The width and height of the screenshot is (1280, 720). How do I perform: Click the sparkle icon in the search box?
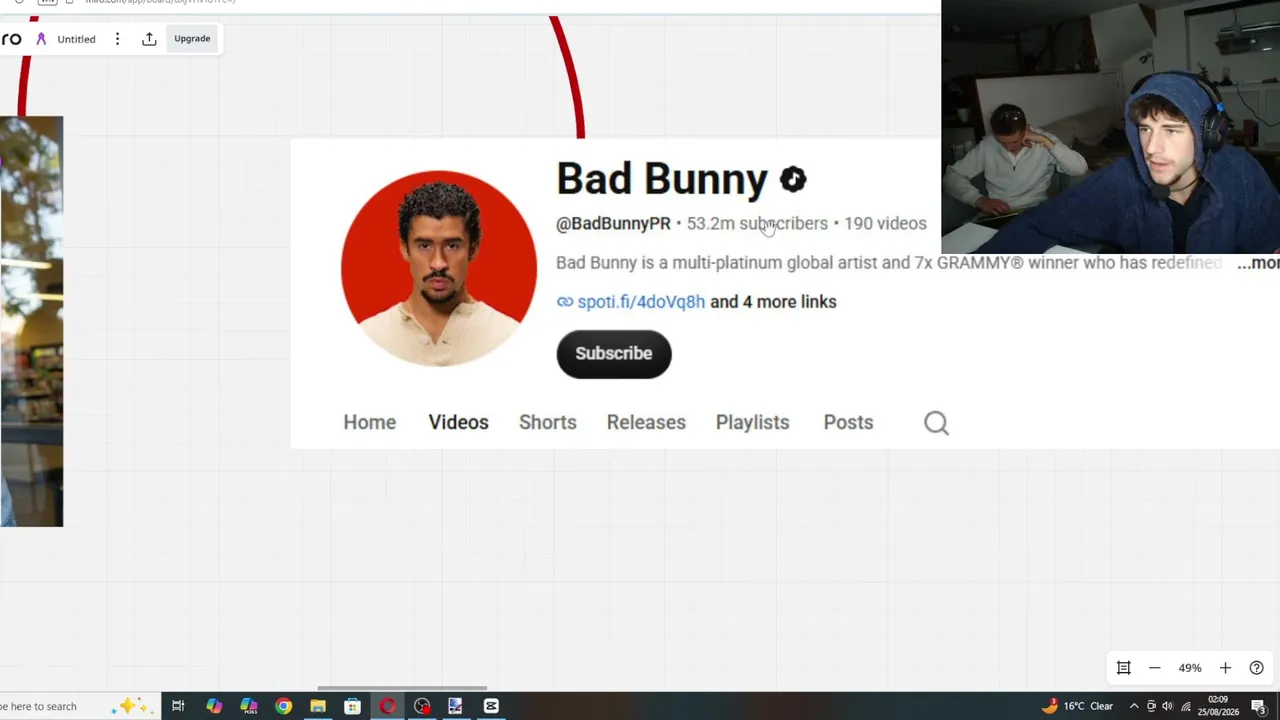[130, 706]
